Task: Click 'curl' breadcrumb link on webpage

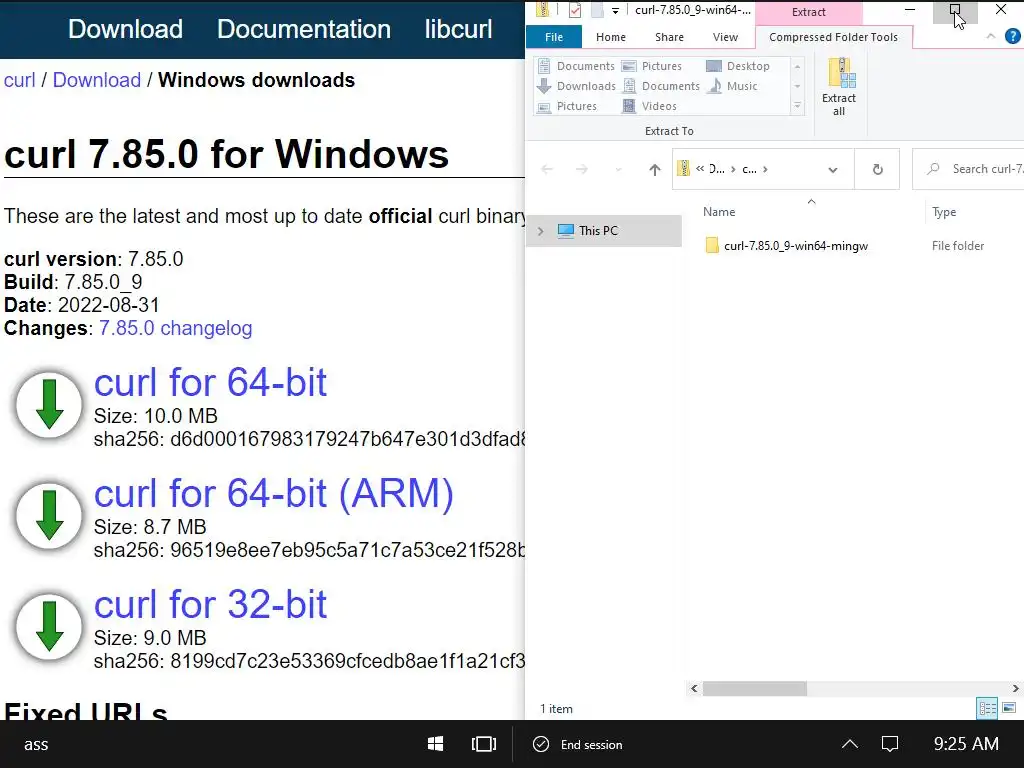Action: tap(20, 80)
